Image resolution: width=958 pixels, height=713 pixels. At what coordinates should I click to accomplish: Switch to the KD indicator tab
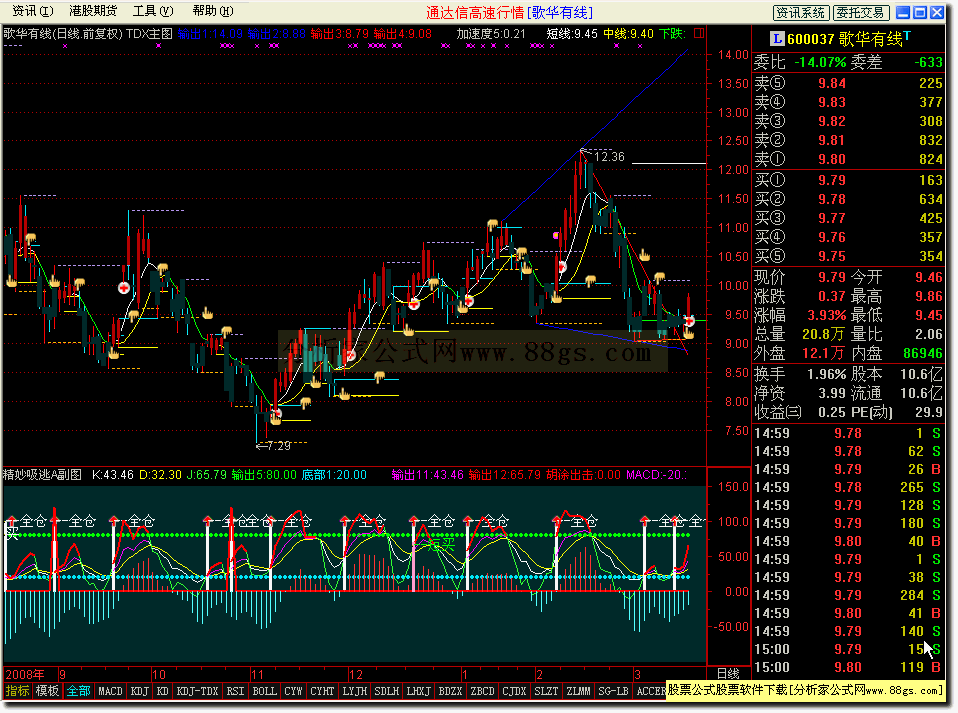163,691
